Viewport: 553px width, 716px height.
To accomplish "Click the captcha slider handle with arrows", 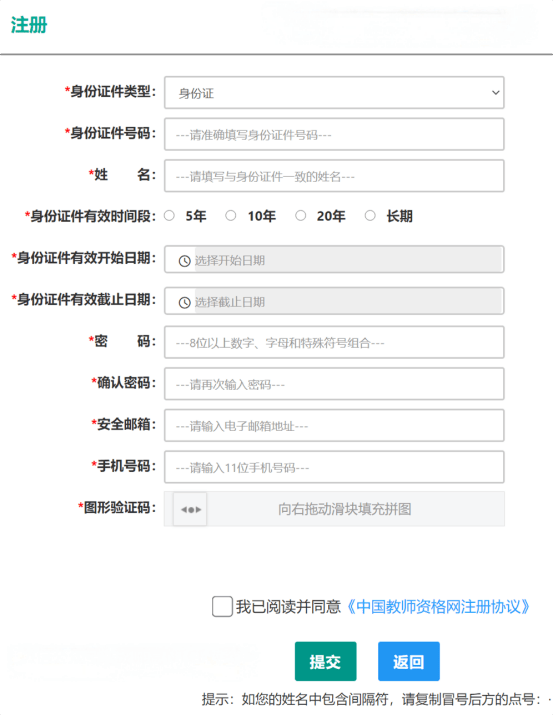I will [190, 509].
